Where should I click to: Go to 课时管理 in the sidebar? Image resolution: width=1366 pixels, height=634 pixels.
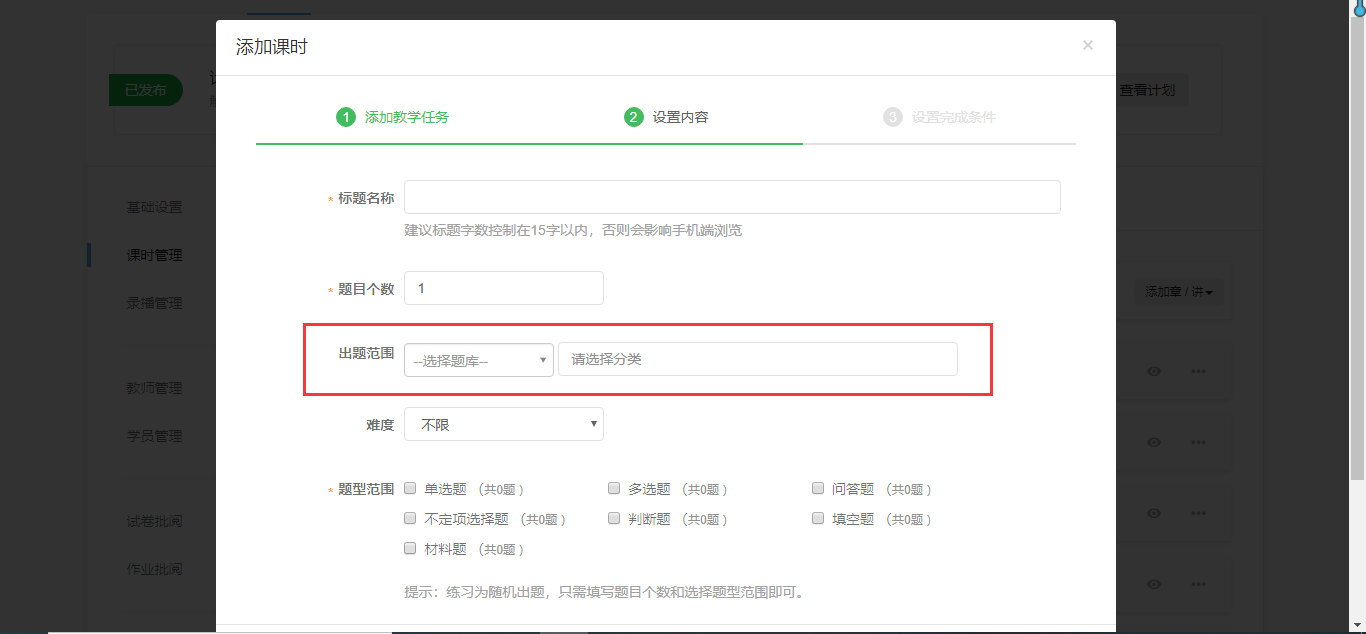point(154,255)
